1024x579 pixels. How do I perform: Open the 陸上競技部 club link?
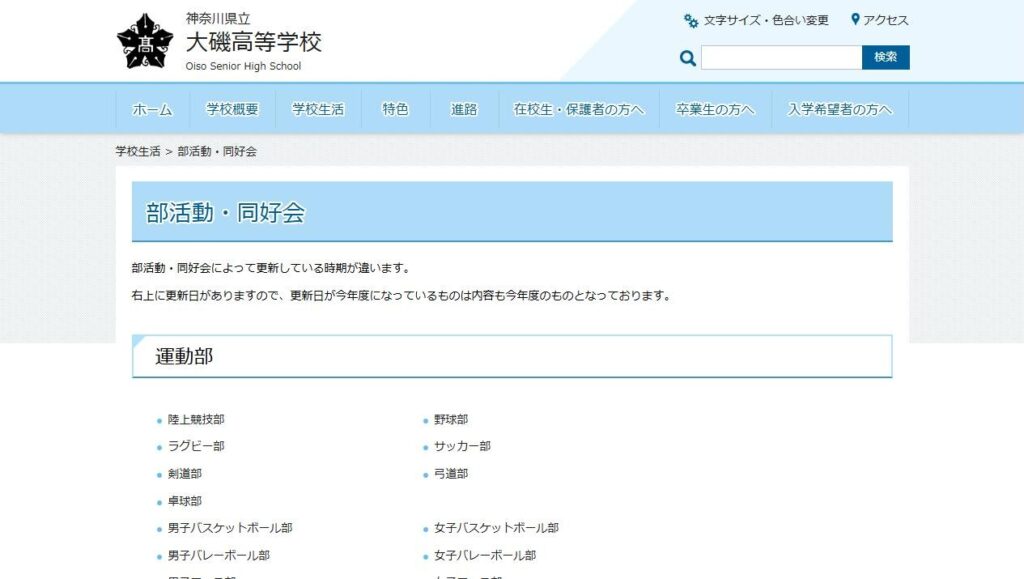click(x=196, y=420)
